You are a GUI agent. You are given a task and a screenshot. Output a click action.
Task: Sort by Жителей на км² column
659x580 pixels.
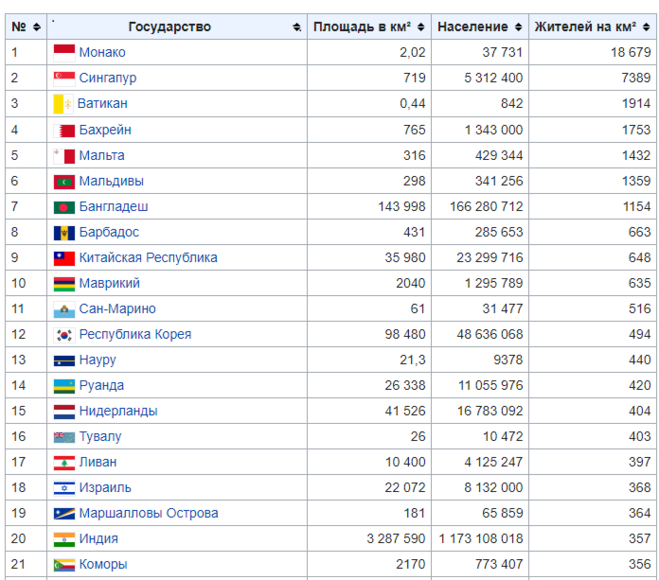pos(593,27)
